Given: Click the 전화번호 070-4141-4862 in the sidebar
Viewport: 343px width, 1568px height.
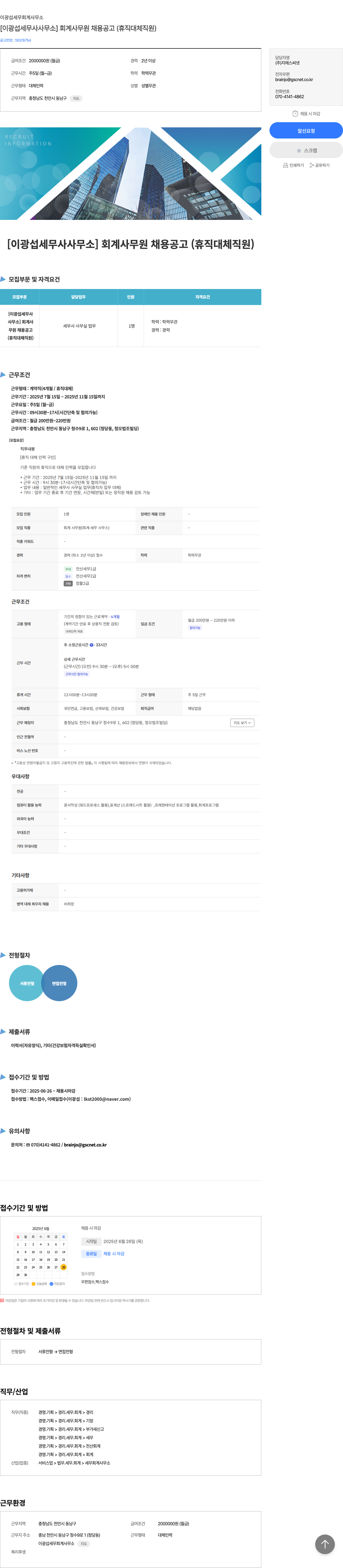Looking at the screenshot, I should pos(289,97).
